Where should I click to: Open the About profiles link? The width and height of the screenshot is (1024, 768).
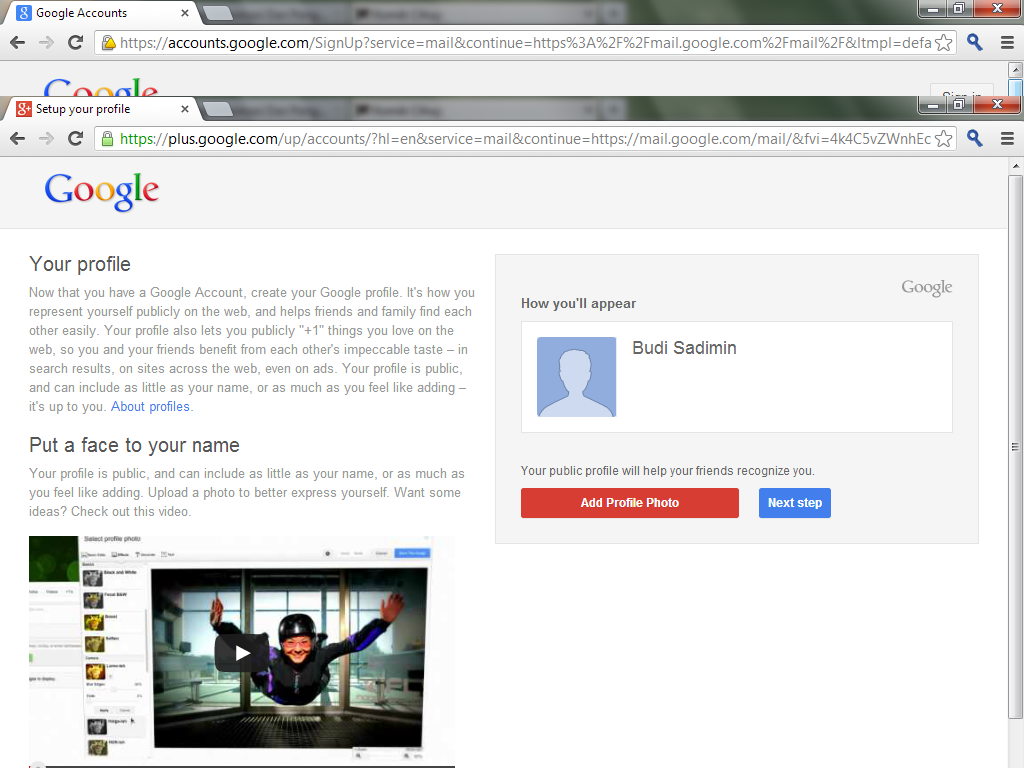tap(150, 406)
